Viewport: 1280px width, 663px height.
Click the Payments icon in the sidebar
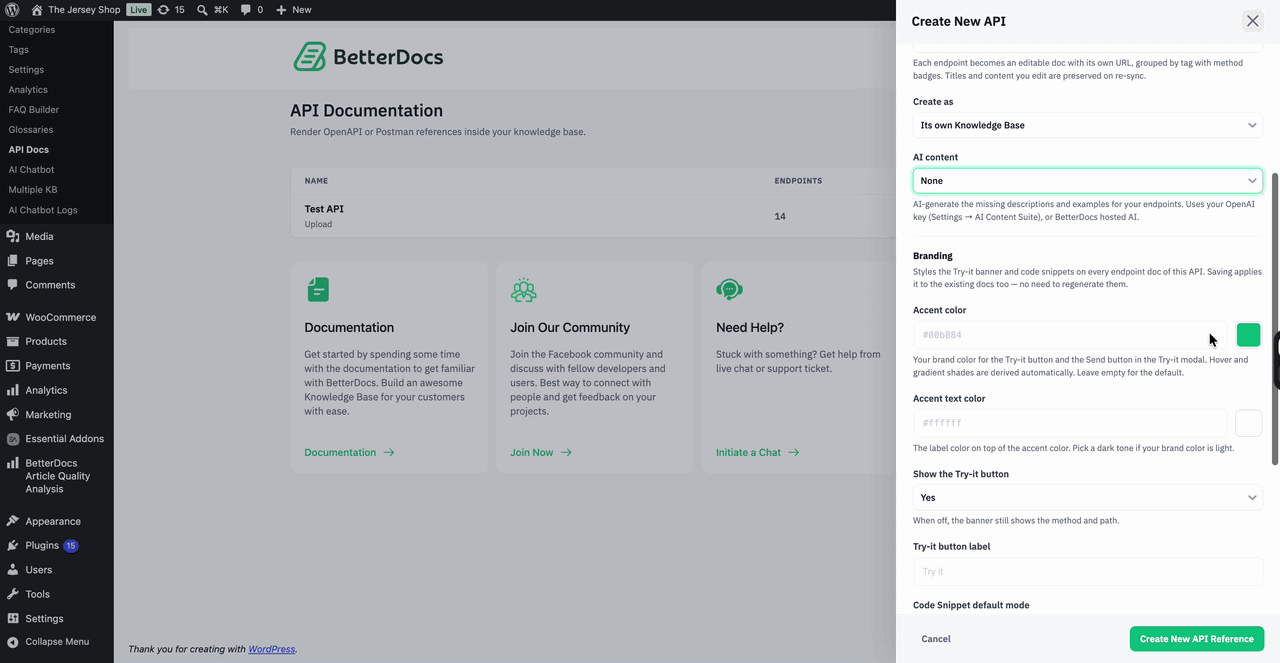[x=13, y=366]
